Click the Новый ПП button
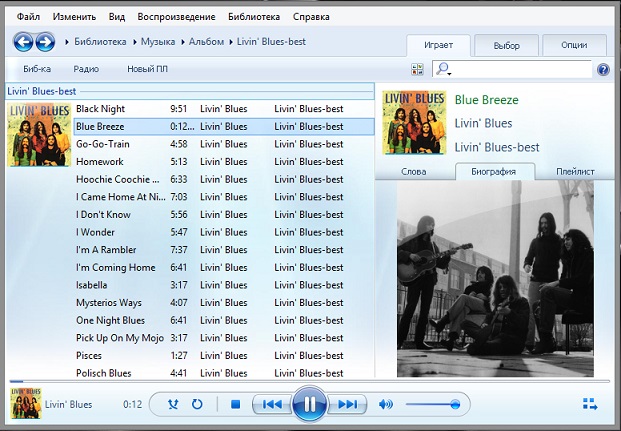The width and height of the screenshot is (621, 431). (147, 69)
